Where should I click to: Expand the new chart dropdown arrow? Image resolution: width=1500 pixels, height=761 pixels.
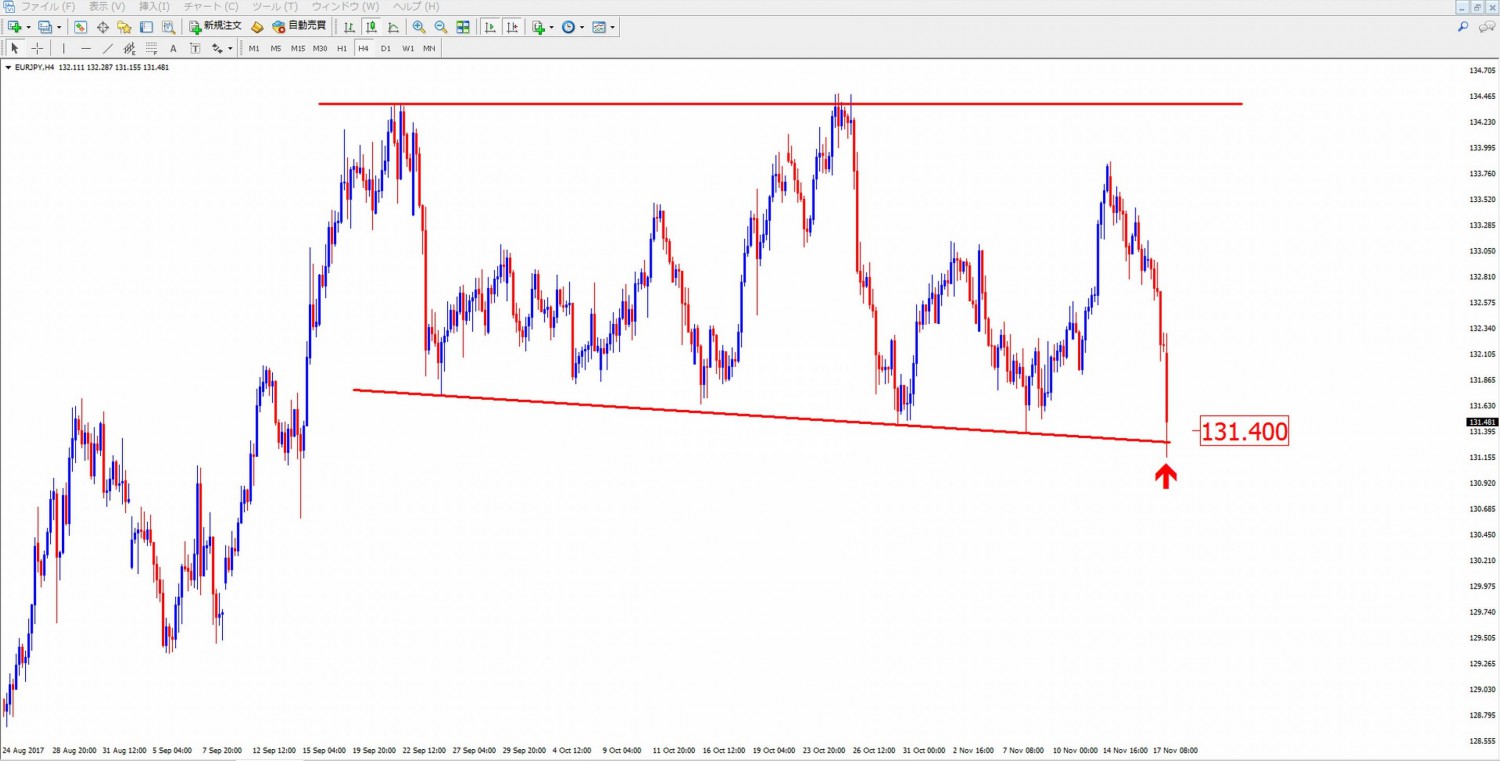point(28,27)
